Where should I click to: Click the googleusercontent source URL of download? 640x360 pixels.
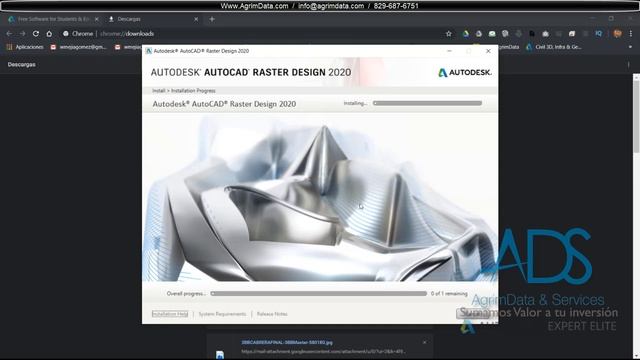pos(322,351)
